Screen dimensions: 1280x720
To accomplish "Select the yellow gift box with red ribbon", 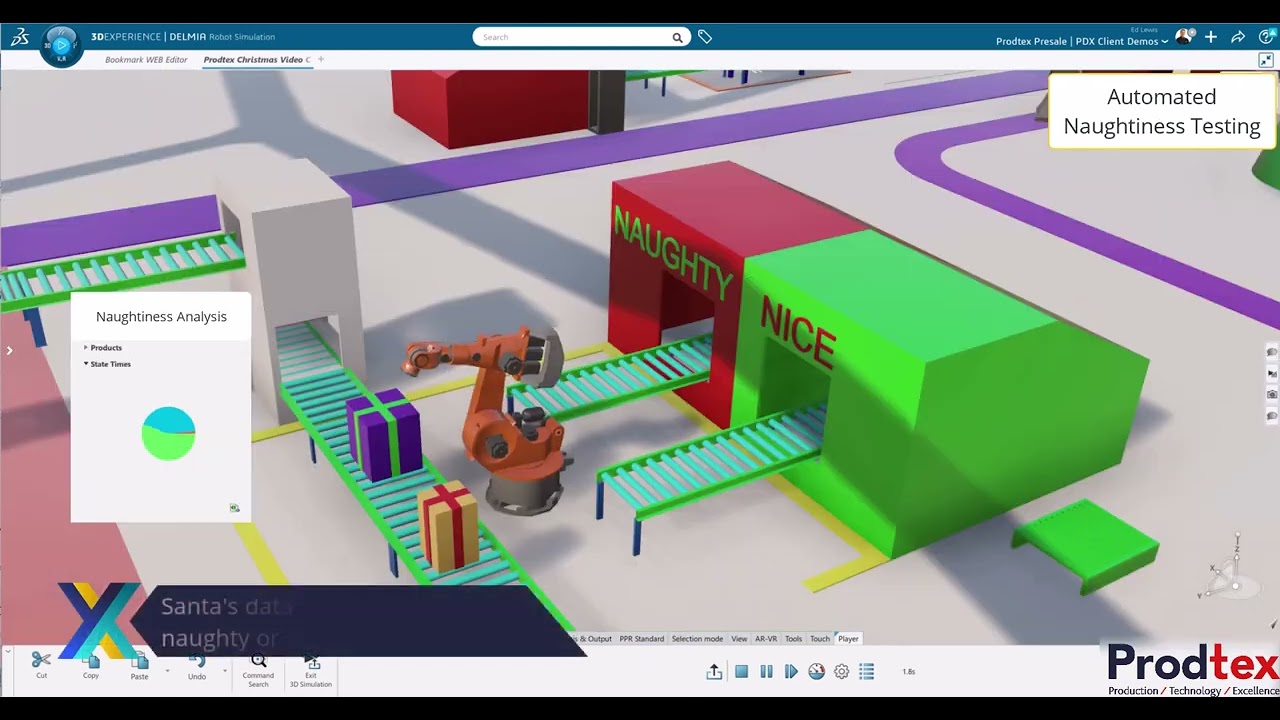I will [x=448, y=526].
